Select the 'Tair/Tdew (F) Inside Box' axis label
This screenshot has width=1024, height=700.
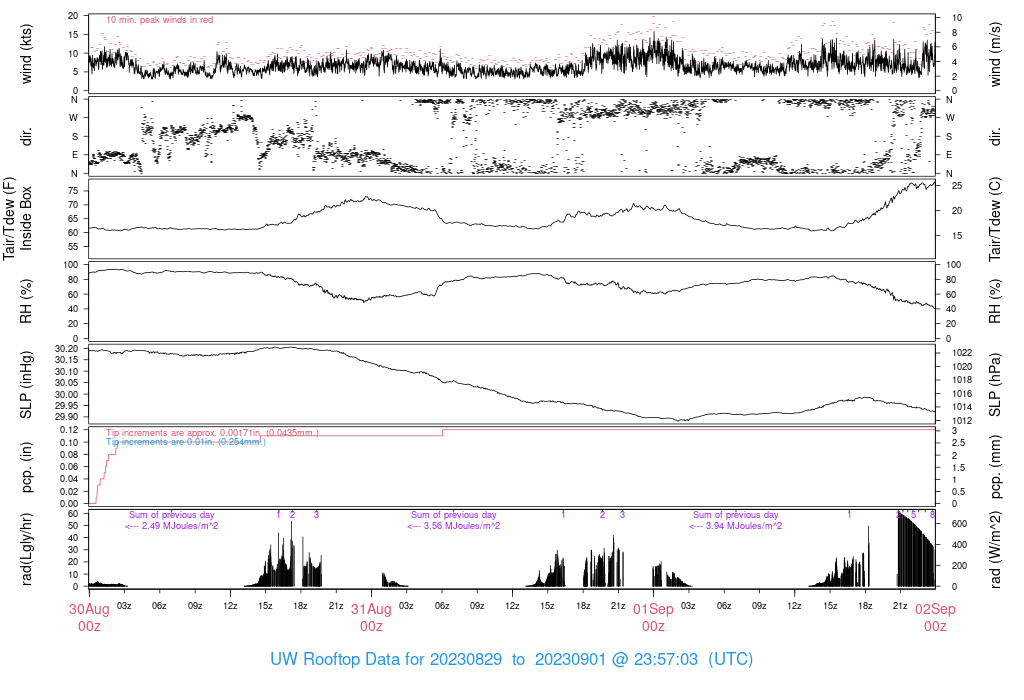[x=18, y=218]
